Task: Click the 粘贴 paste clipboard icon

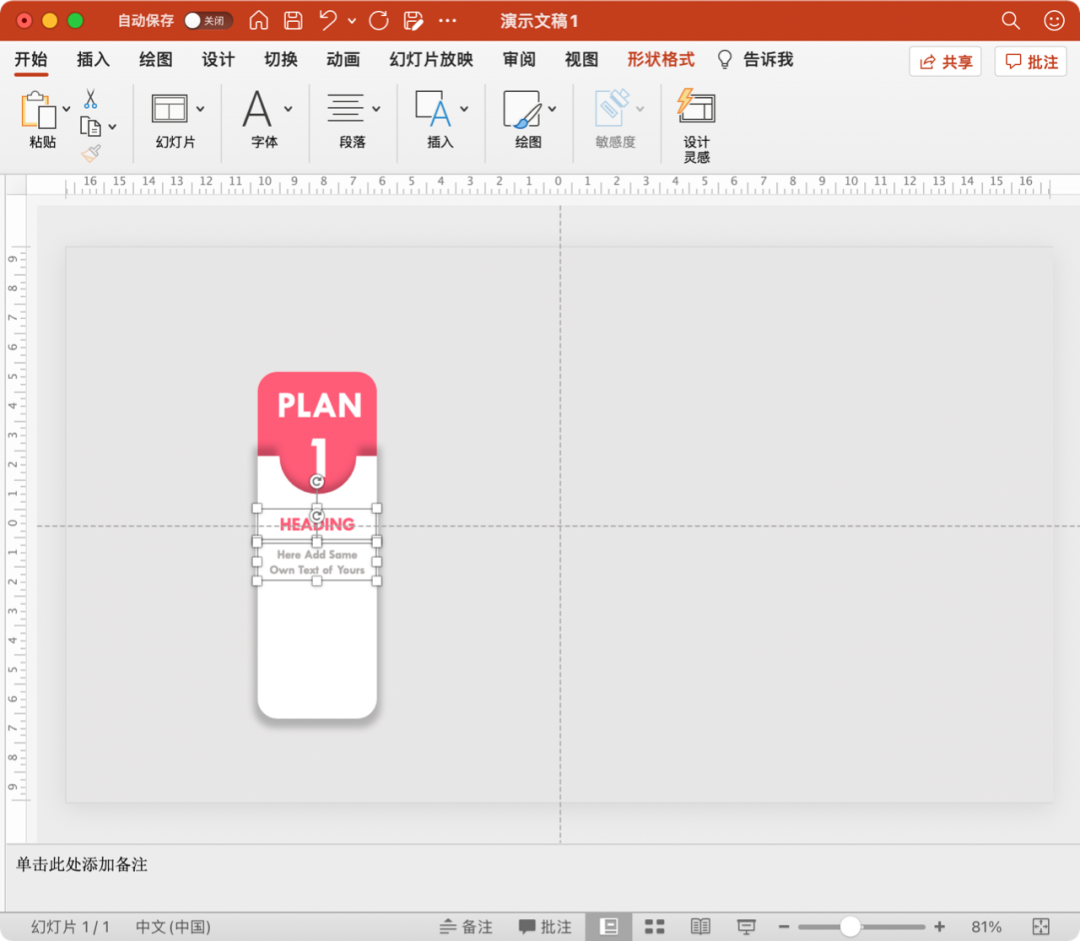Action: (39, 110)
